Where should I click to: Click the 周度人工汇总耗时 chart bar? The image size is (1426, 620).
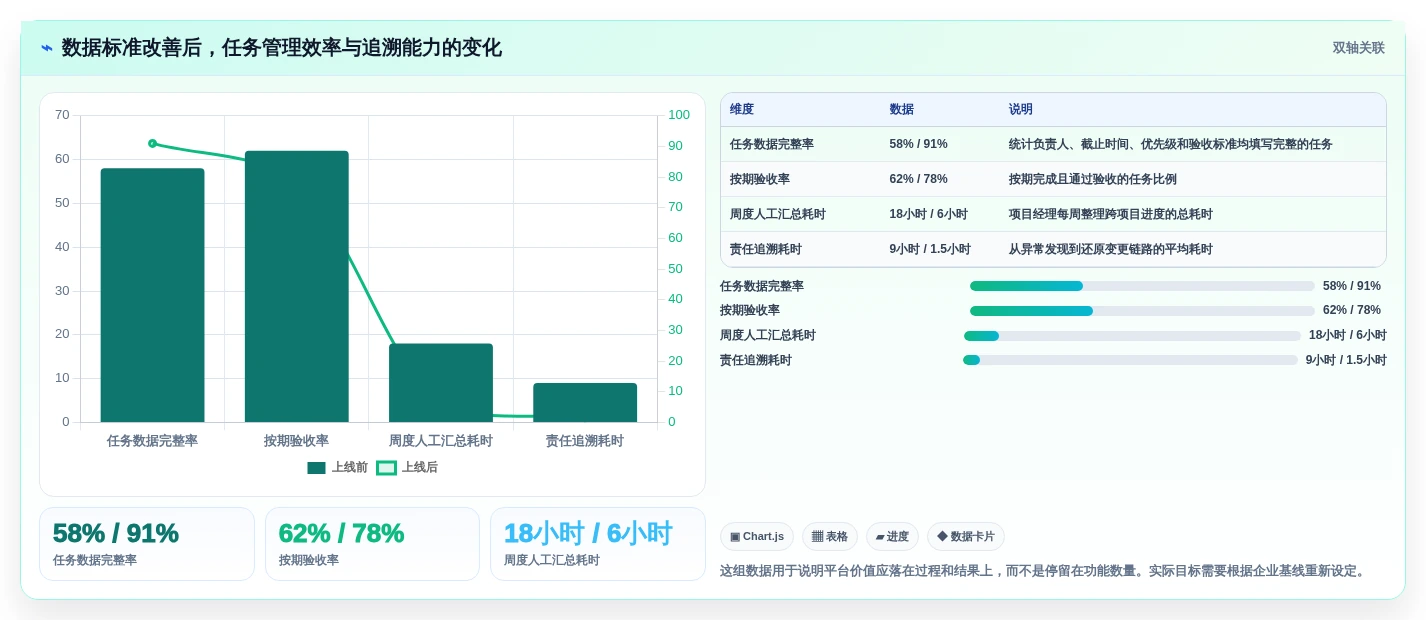pyautogui.click(x=441, y=383)
